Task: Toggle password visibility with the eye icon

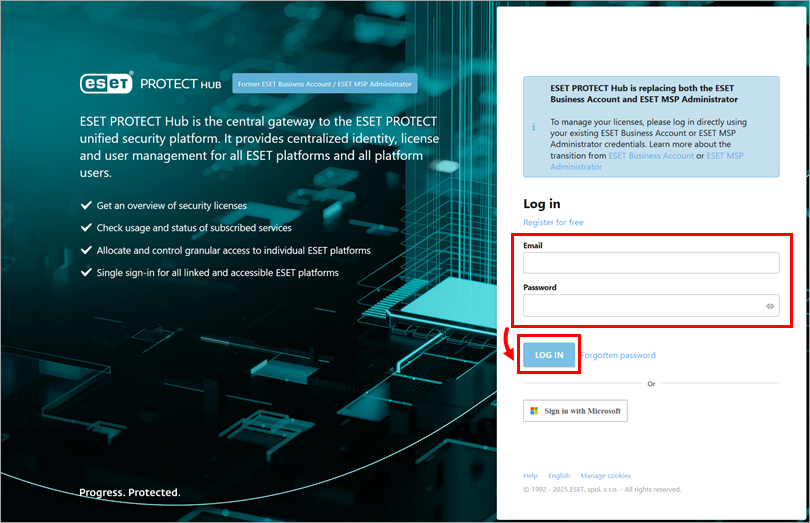Action: (771, 306)
